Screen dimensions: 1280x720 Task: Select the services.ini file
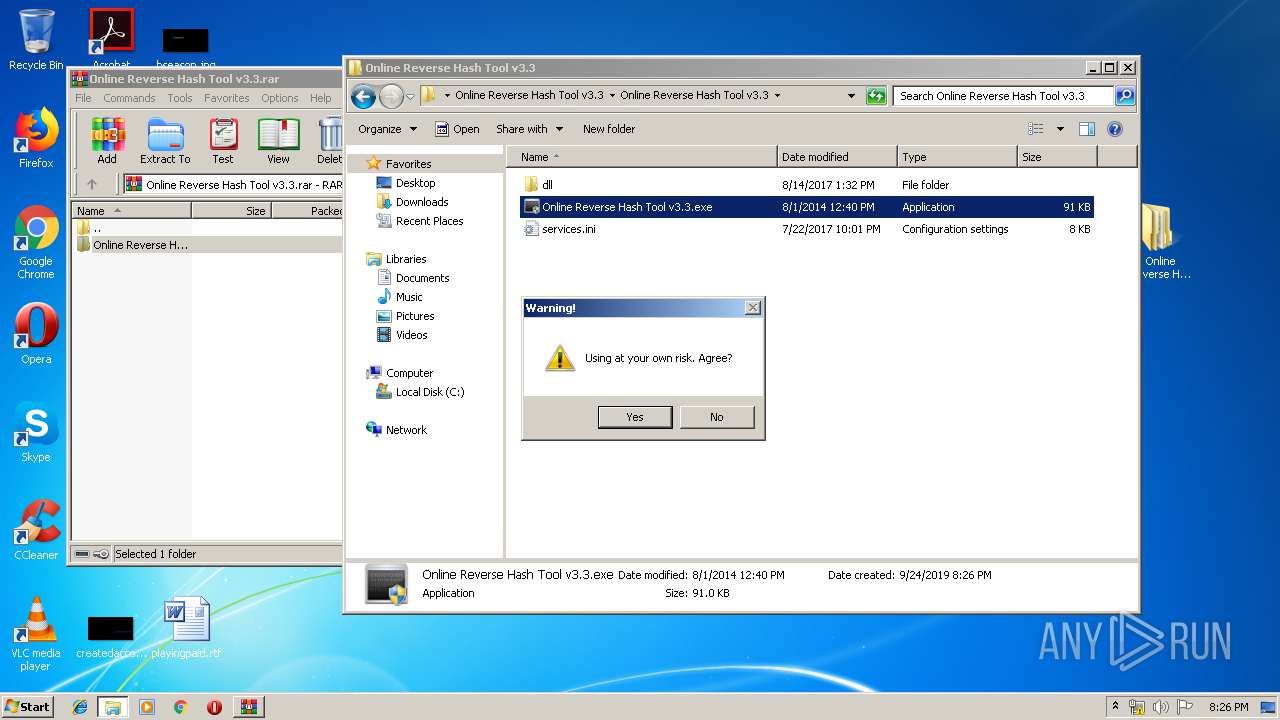pyautogui.click(x=807, y=229)
